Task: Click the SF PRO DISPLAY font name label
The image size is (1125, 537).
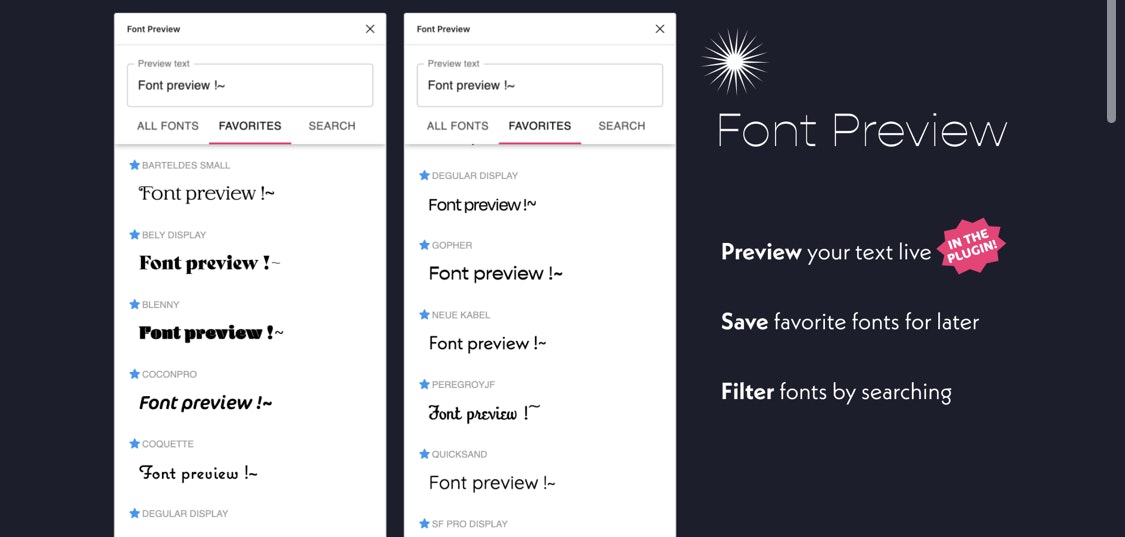Action: click(x=469, y=524)
